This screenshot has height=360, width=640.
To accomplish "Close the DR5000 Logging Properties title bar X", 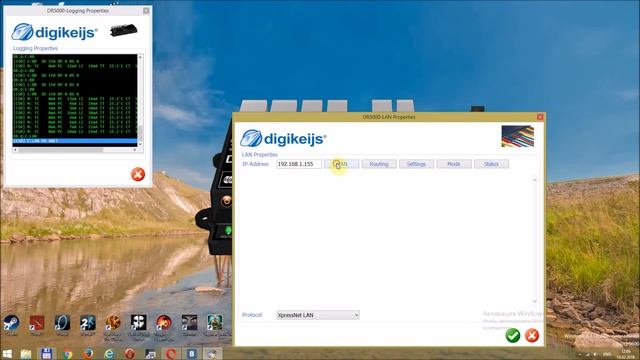I will (146, 11).
